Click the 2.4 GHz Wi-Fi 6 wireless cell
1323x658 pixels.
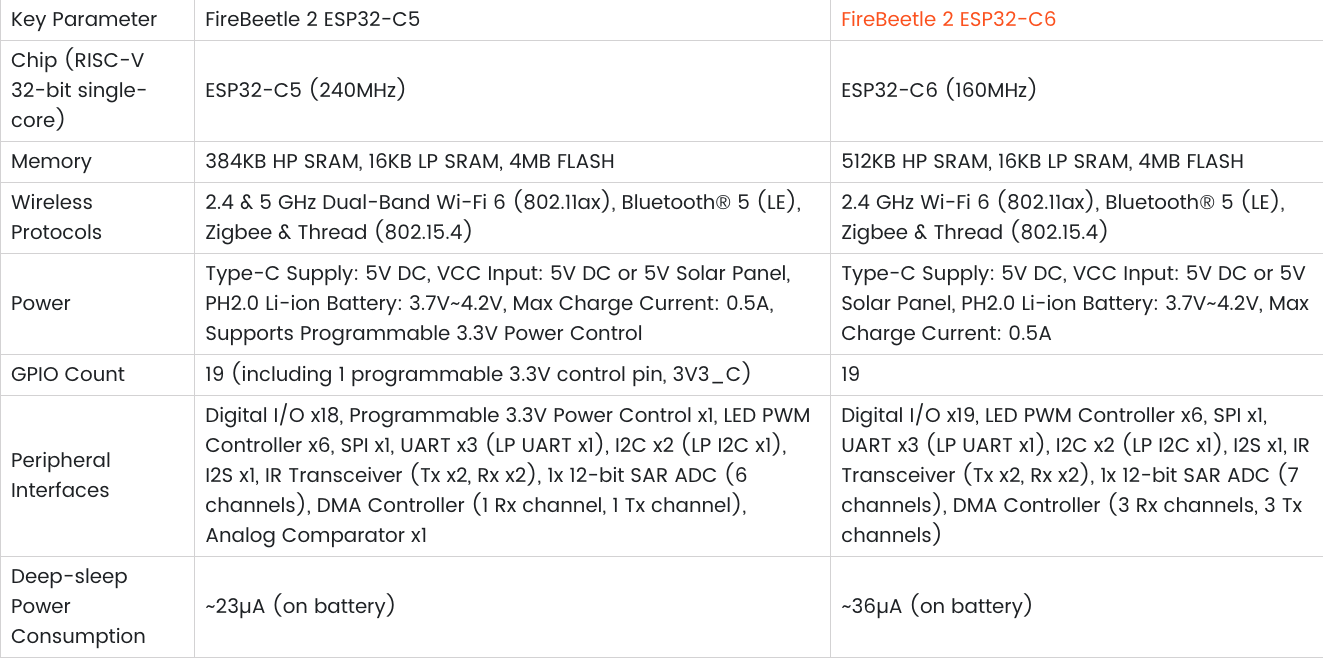tap(1062, 217)
